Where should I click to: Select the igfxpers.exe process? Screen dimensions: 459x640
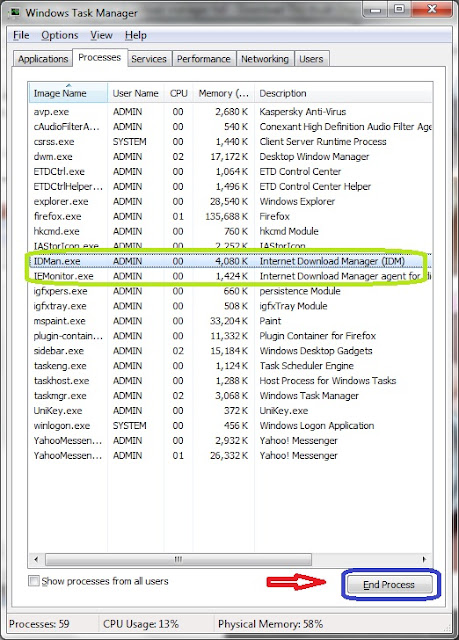(231, 291)
